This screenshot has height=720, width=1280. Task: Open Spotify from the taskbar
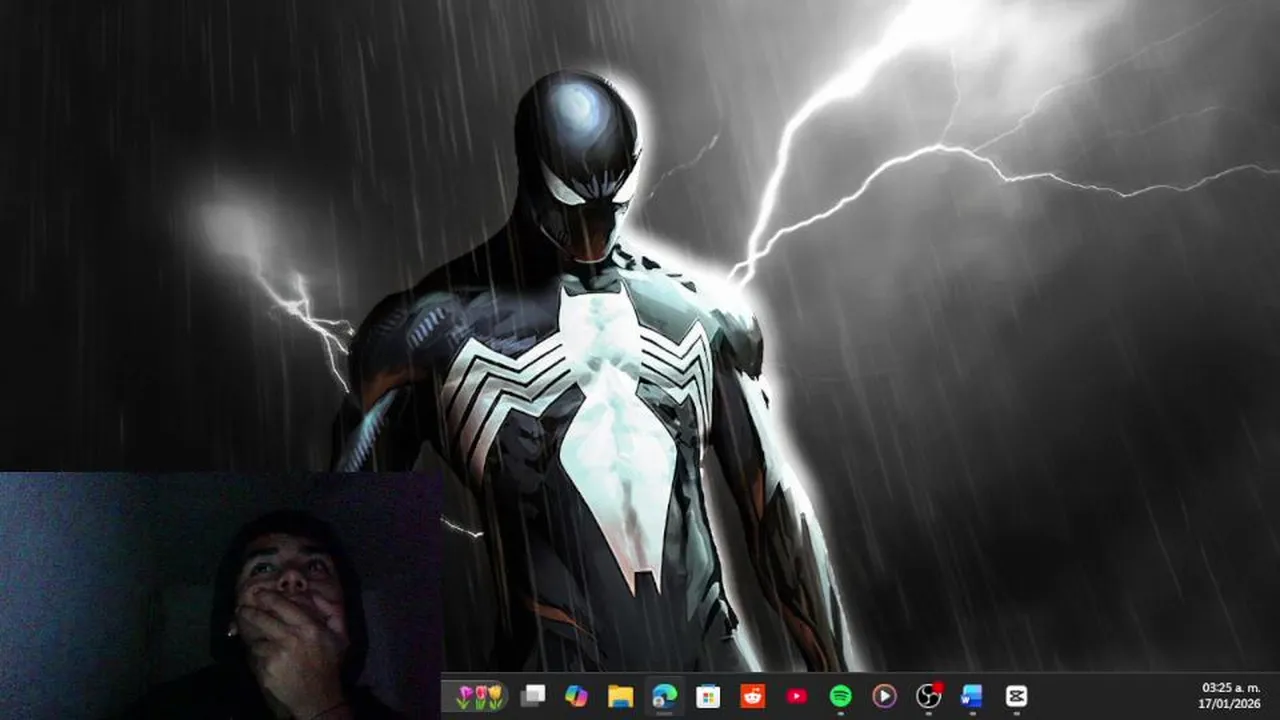[840, 696]
